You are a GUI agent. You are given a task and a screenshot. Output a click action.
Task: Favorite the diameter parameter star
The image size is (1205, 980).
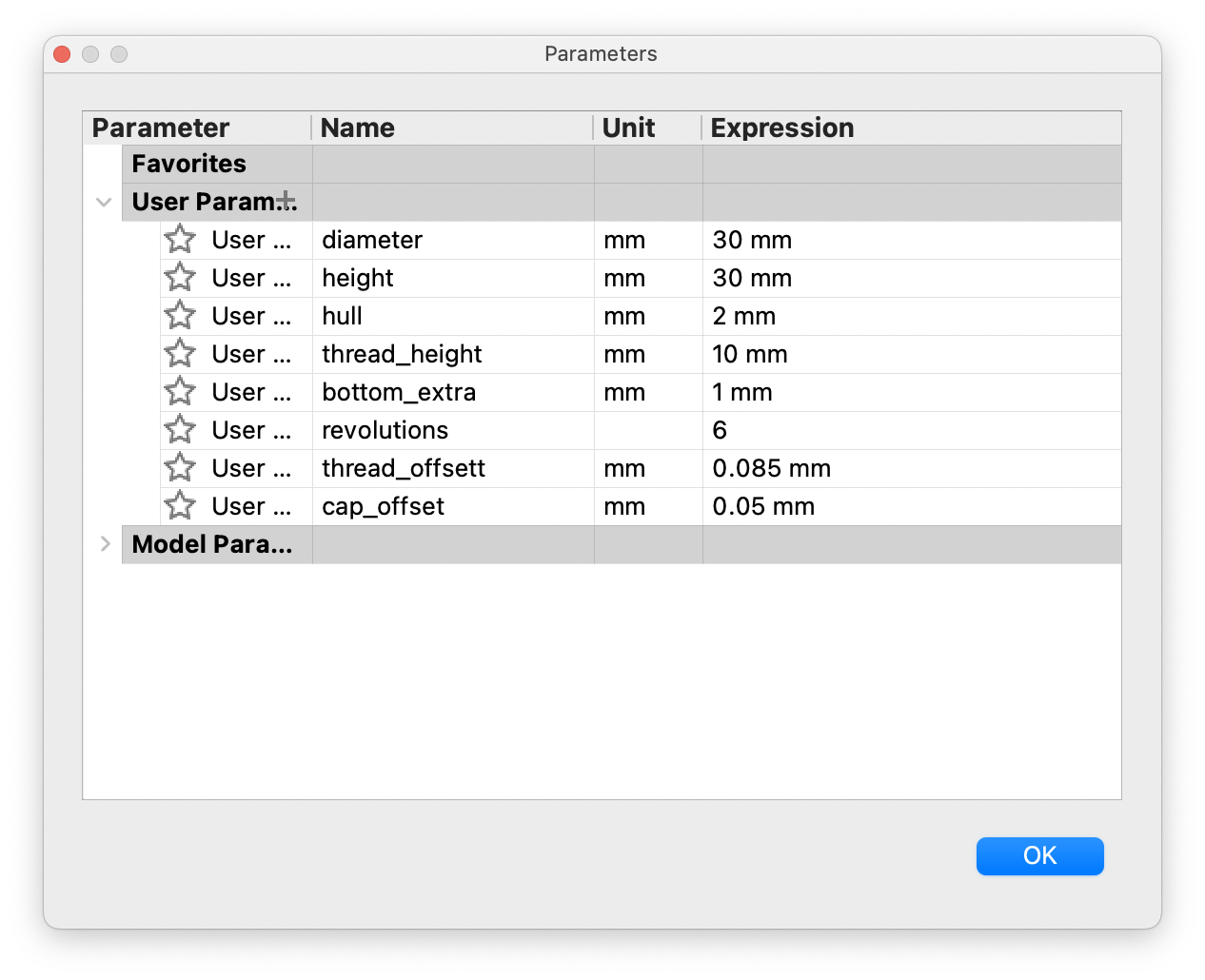[180, 240]
